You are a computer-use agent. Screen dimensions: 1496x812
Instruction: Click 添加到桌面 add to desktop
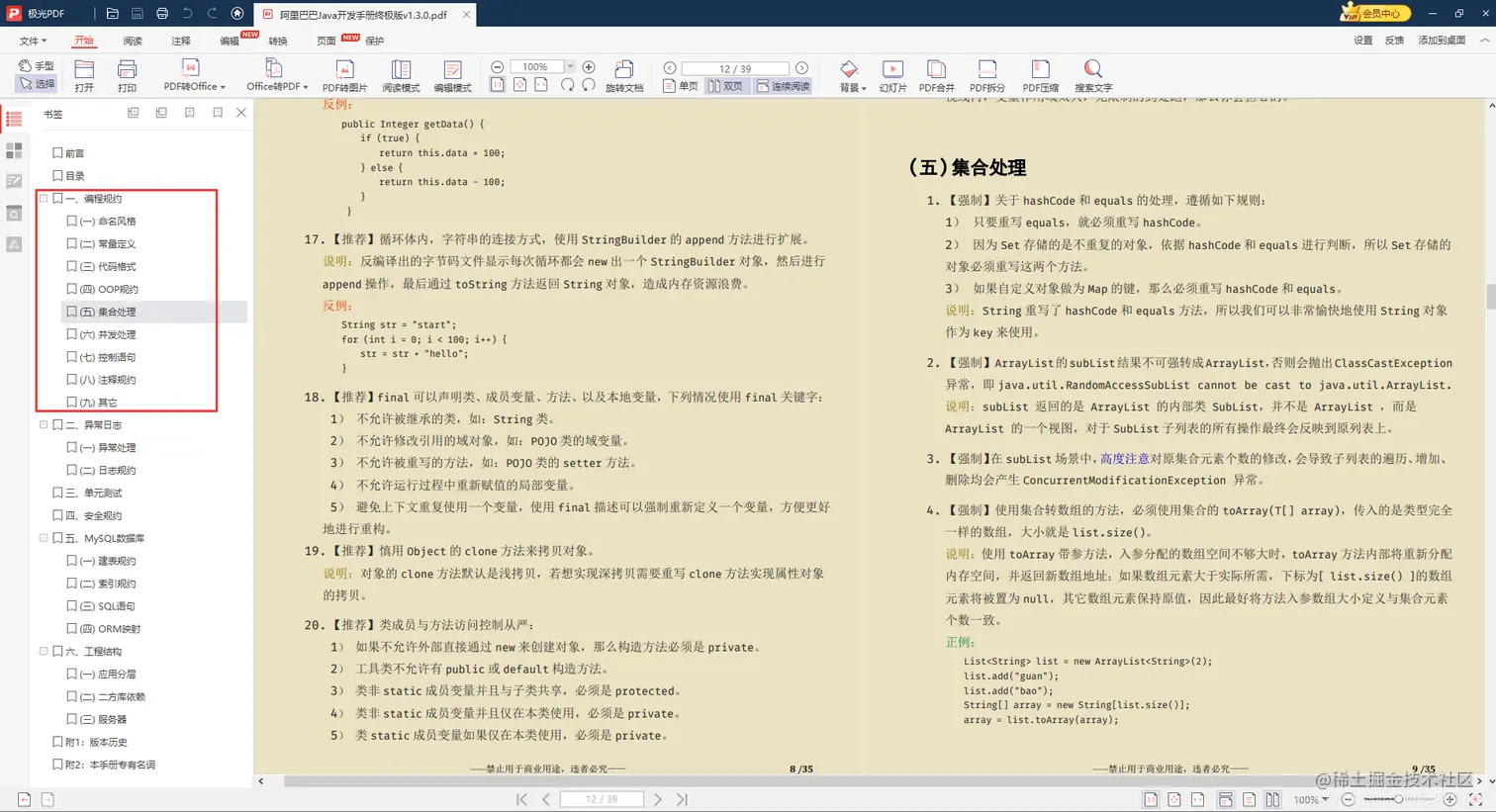[1442, 41]
